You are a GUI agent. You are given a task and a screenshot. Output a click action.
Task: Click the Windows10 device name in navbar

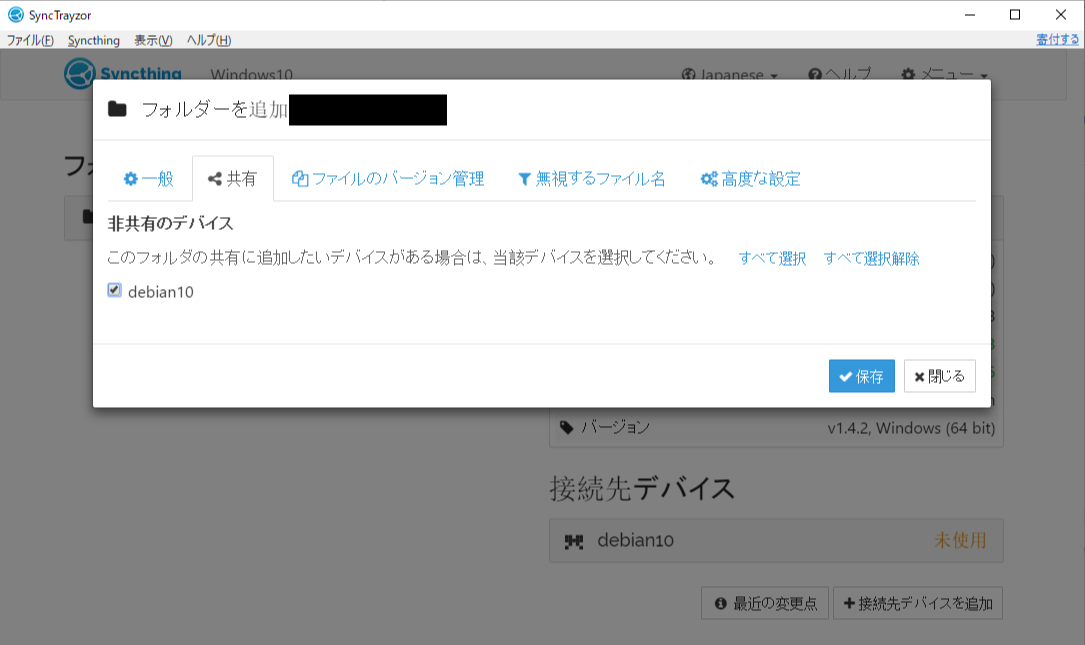pos(251,74)
